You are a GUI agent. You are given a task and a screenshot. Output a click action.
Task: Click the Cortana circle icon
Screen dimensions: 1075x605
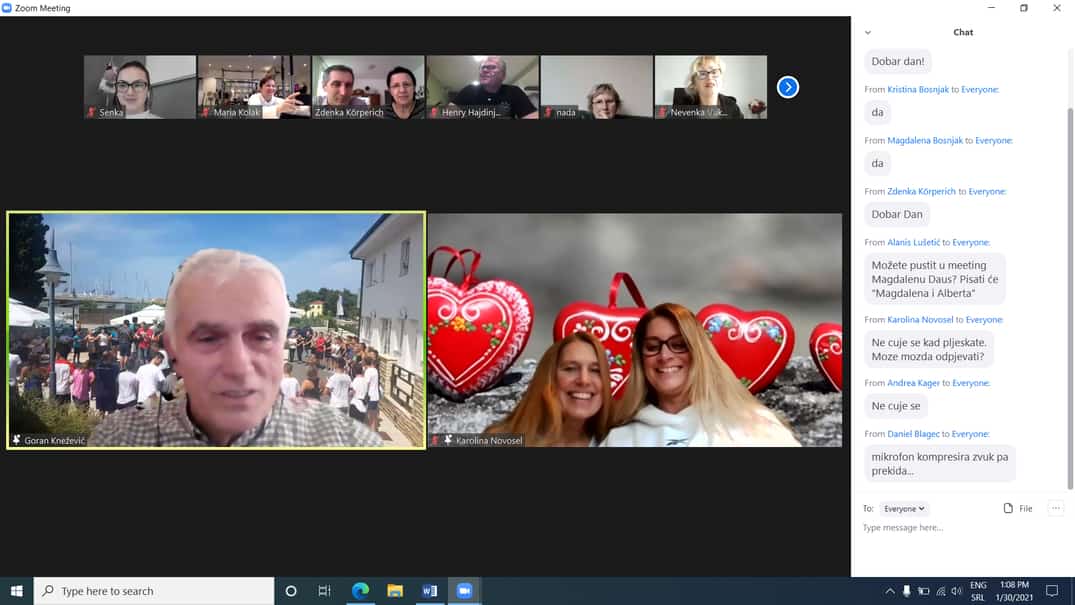291,591
